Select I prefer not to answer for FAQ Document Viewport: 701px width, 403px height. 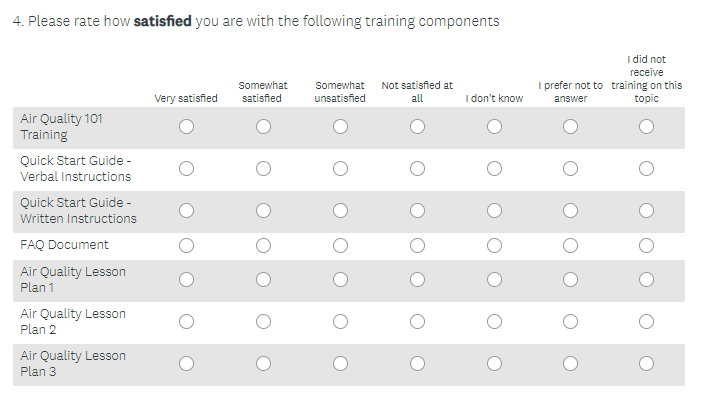570,246
